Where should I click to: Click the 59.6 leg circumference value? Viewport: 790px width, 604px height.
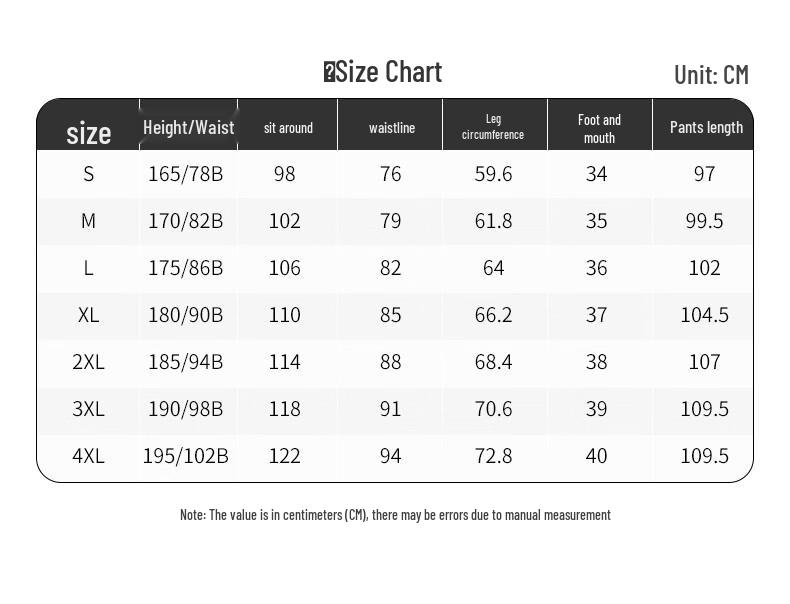click(493, 174)
